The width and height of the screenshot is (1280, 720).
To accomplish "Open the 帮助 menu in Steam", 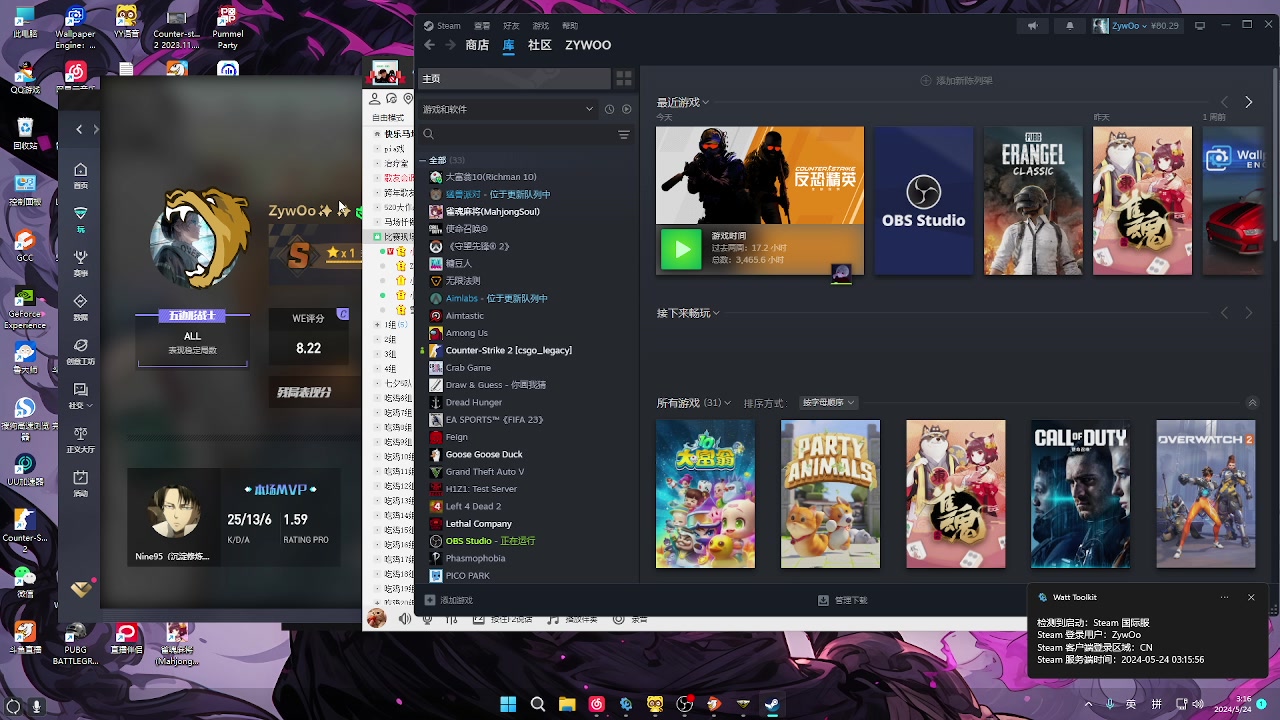I will coord(570,26).
